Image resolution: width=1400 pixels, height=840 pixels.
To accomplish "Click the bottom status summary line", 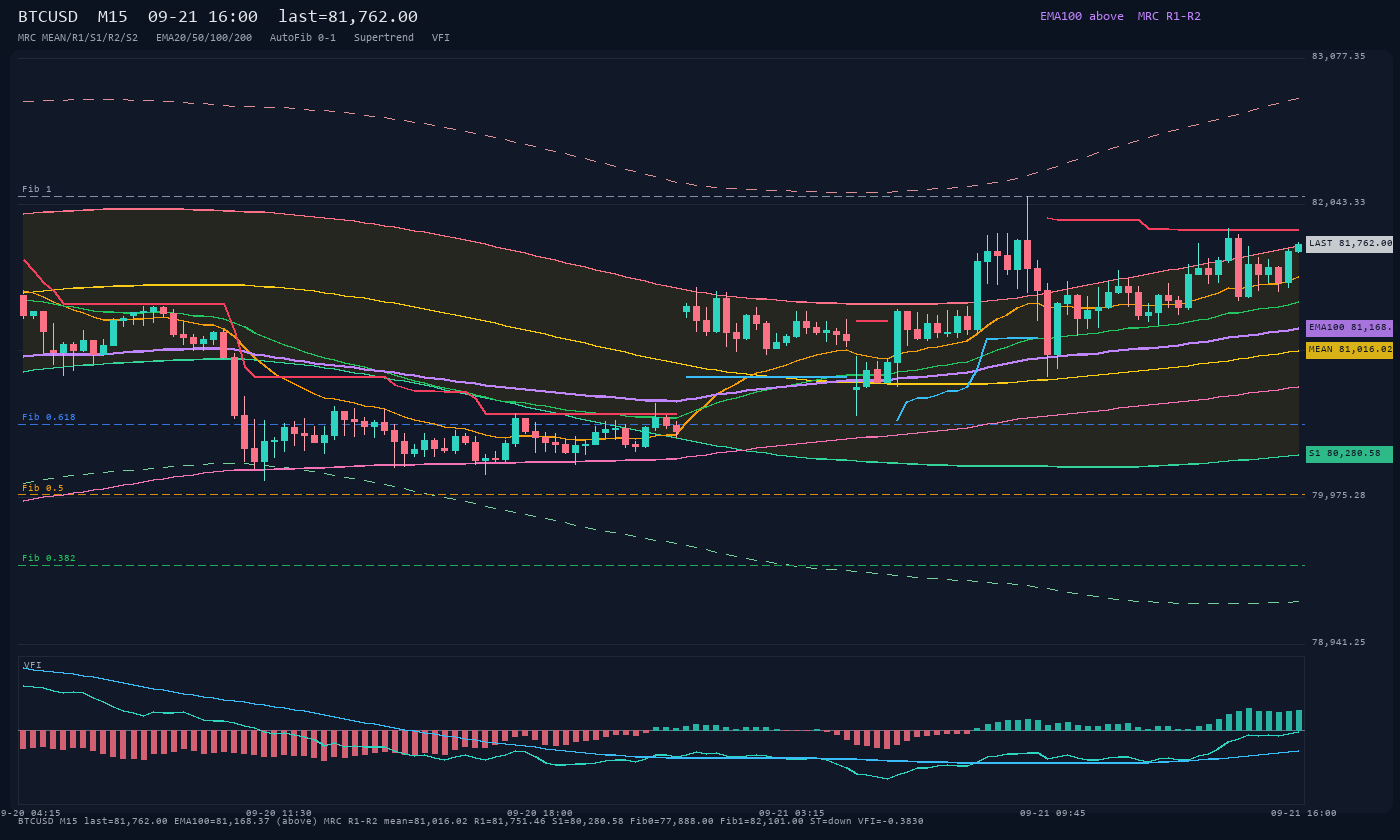I will click(x=471, y=821).
